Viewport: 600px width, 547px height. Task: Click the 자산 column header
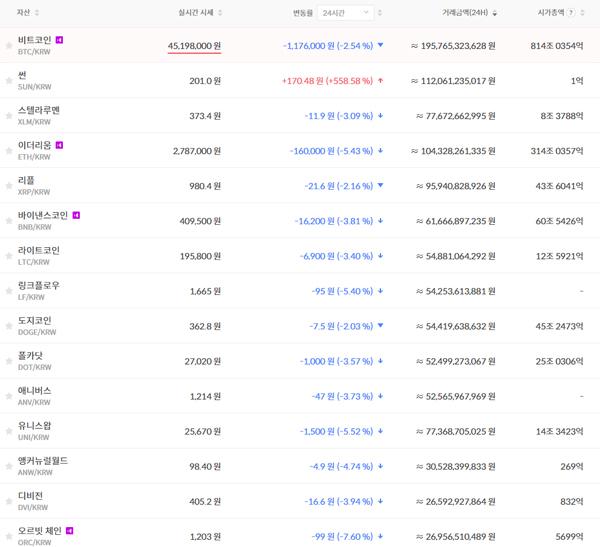point(23,13)
